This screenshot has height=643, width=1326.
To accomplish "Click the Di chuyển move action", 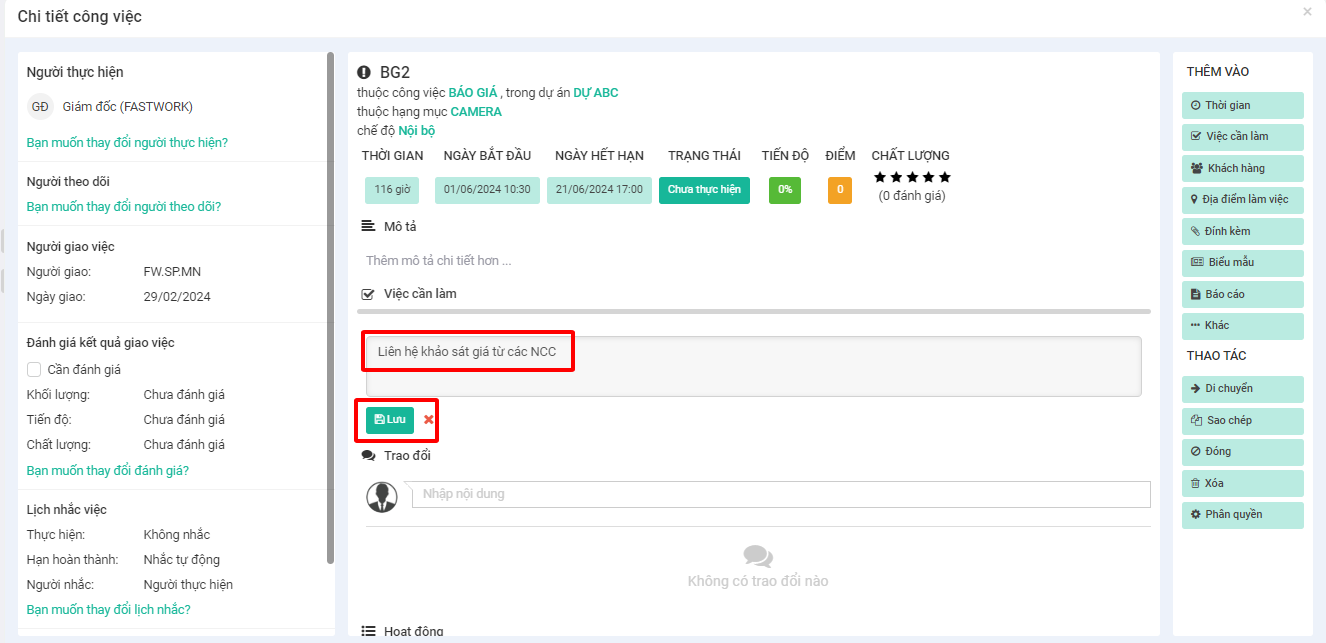I will 1242,388.
